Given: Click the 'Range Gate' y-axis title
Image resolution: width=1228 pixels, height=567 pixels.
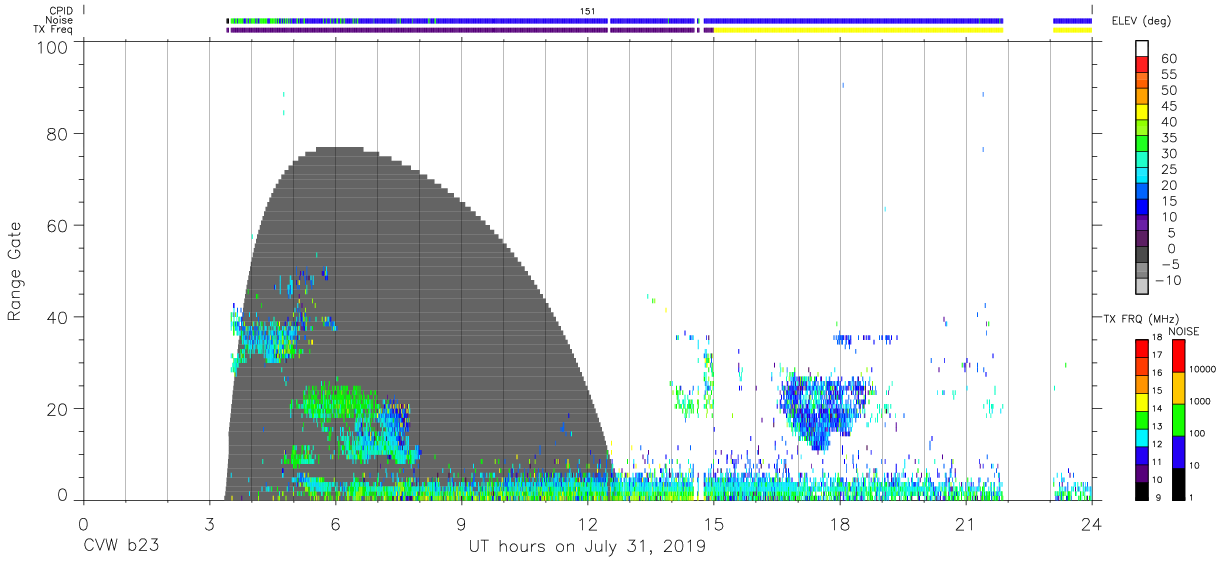Looking at the screenshot, I should 15,271.
